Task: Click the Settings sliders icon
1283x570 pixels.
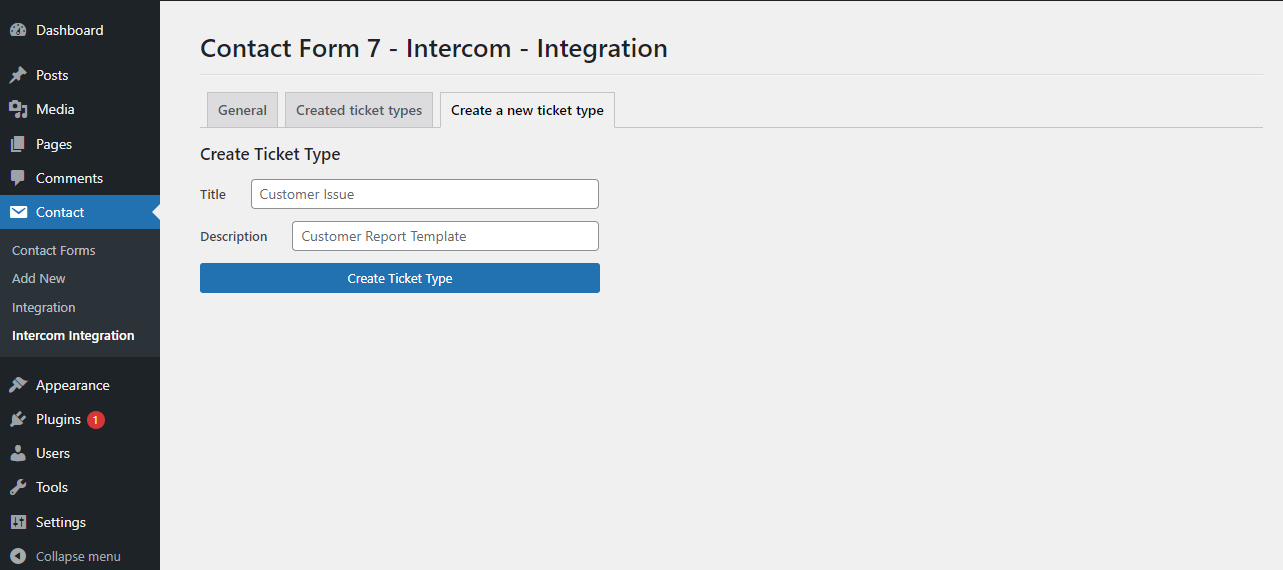Action: click(18, 522)
